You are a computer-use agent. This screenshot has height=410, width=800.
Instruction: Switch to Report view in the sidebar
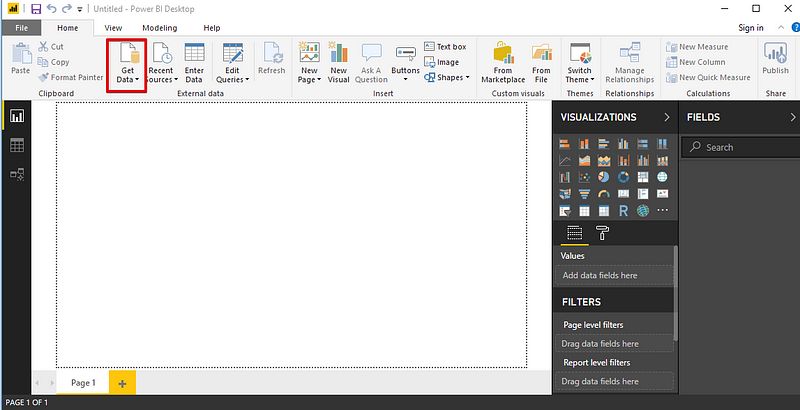point(17,117)
